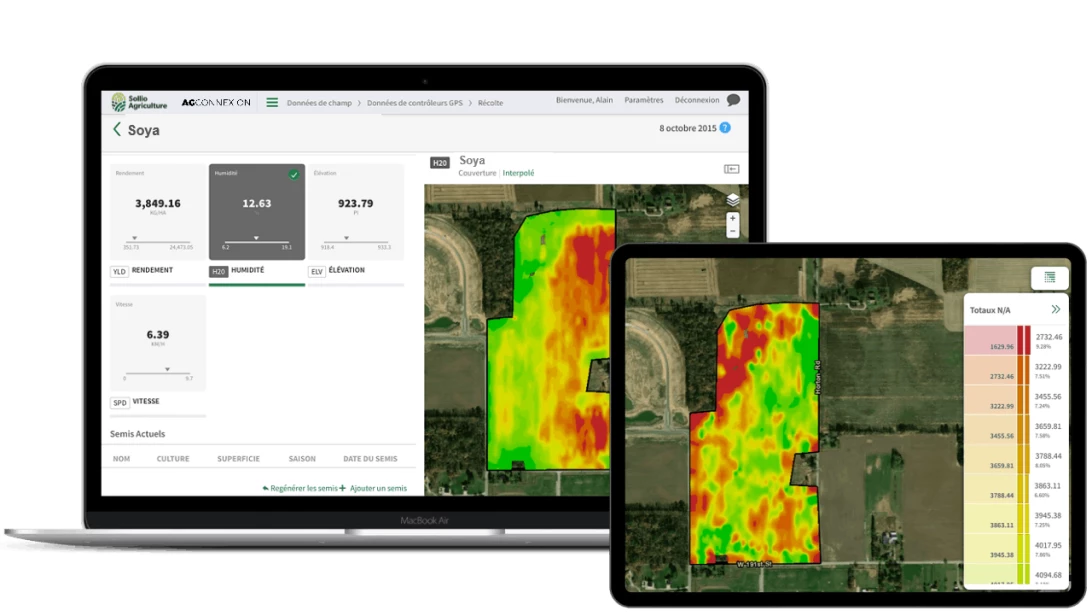Viewport: 1092px width, 612px height.
Task: Sort table by CULTURE column
Action: pyautogui.click(x=173, y=459)
